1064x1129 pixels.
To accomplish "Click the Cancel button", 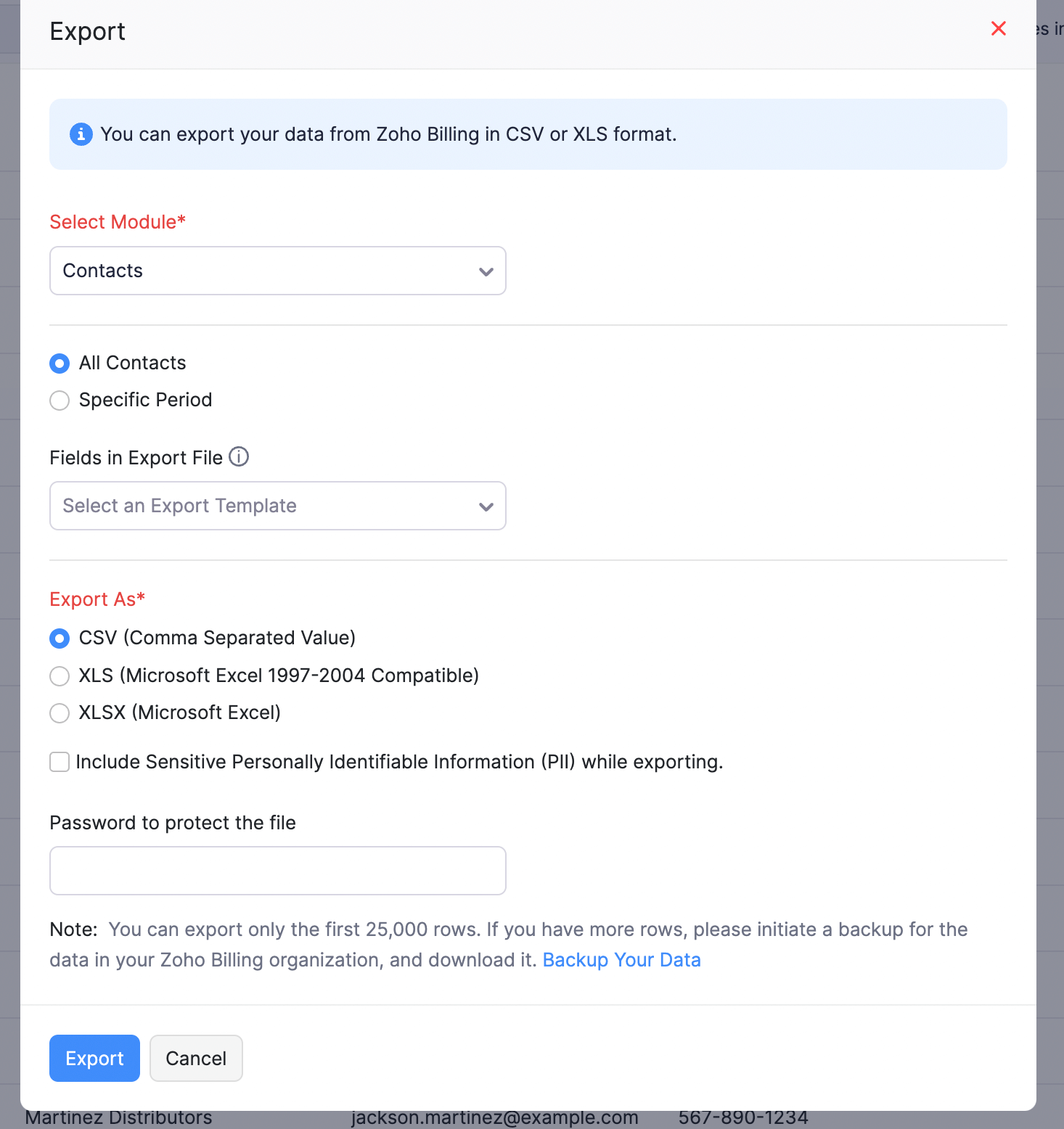I will click(196, 1058).
